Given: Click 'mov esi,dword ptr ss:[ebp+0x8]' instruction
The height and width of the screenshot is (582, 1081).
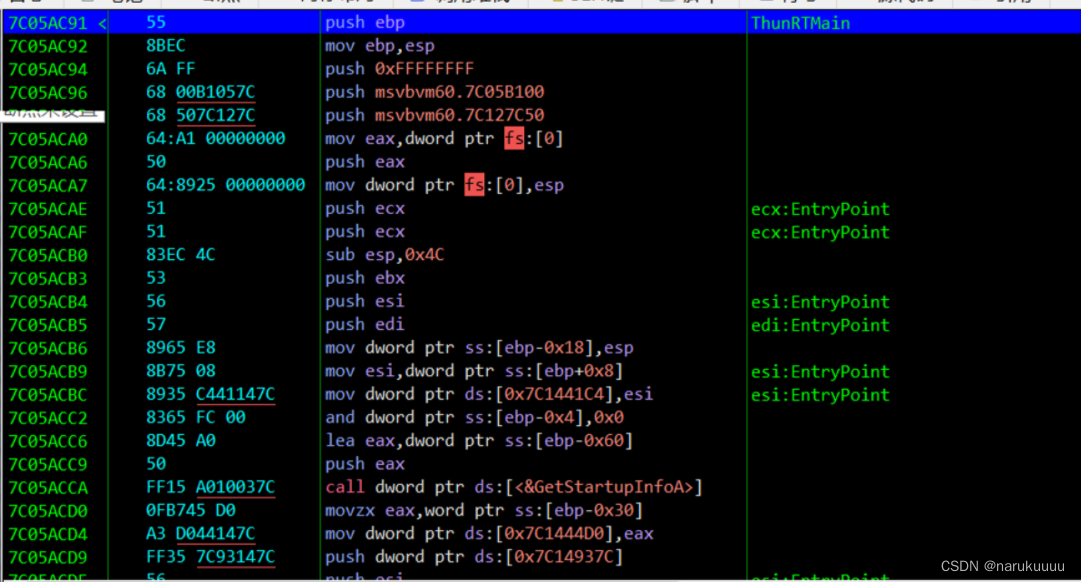Looking at the screenshot, I should click(x=474, y=372).
